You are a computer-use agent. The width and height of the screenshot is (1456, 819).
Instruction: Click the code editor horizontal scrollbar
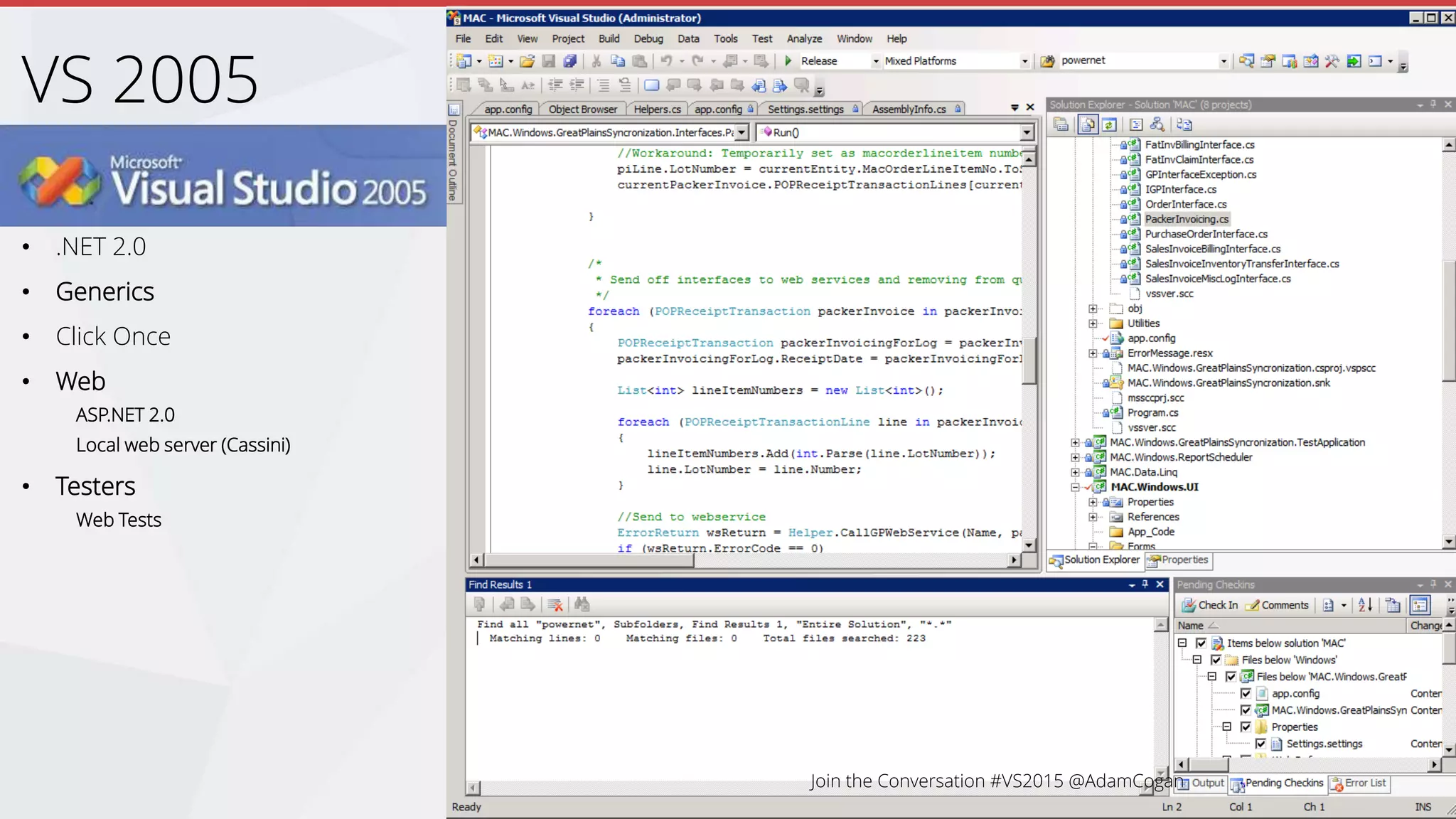click(746, 560)
